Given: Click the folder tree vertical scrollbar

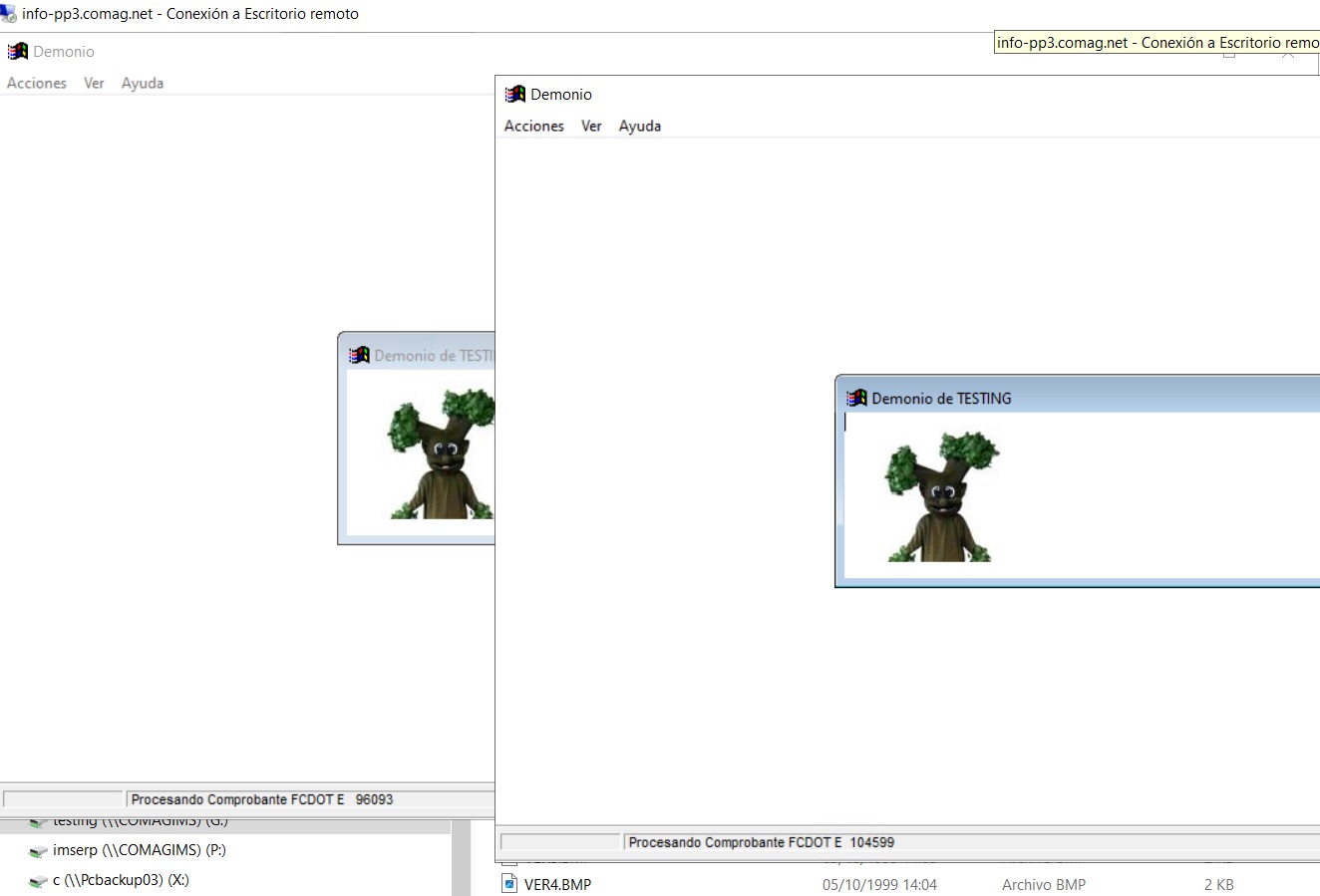Looking at the screenshot, I should [x=461, y=857].
